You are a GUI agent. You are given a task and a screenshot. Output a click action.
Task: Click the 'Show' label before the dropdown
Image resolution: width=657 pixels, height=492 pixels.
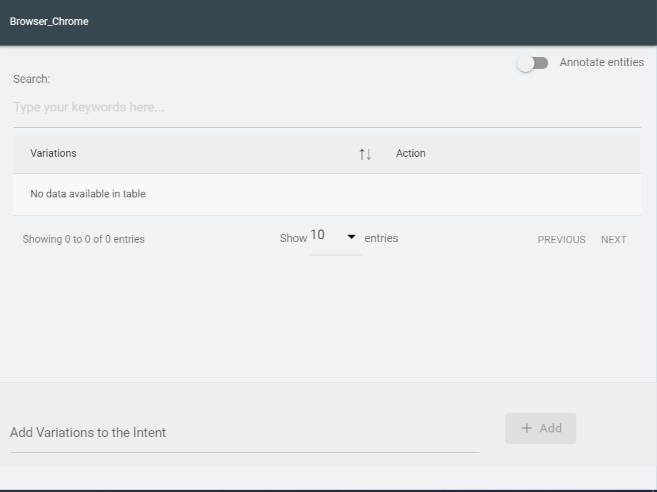(x=293, y=239)
